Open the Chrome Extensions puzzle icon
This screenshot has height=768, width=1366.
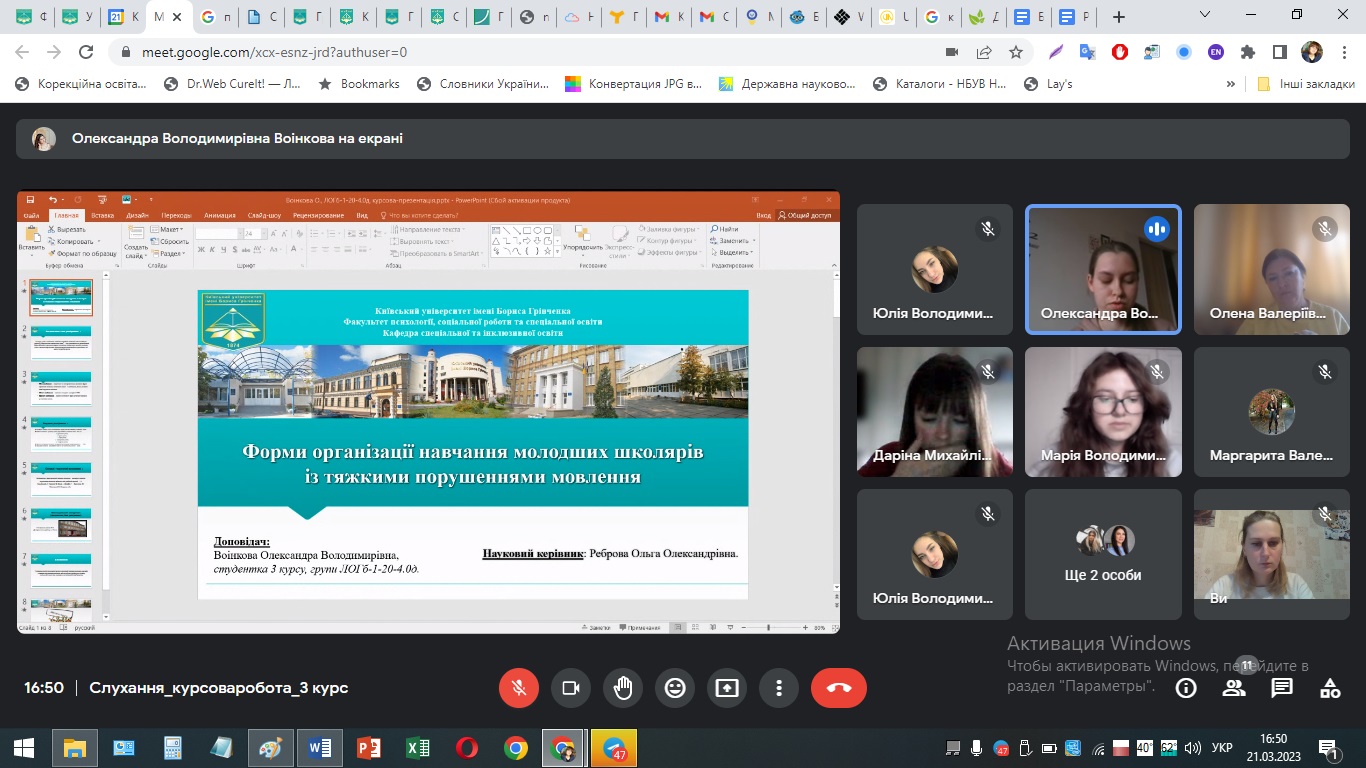(x=1247, y=52)
